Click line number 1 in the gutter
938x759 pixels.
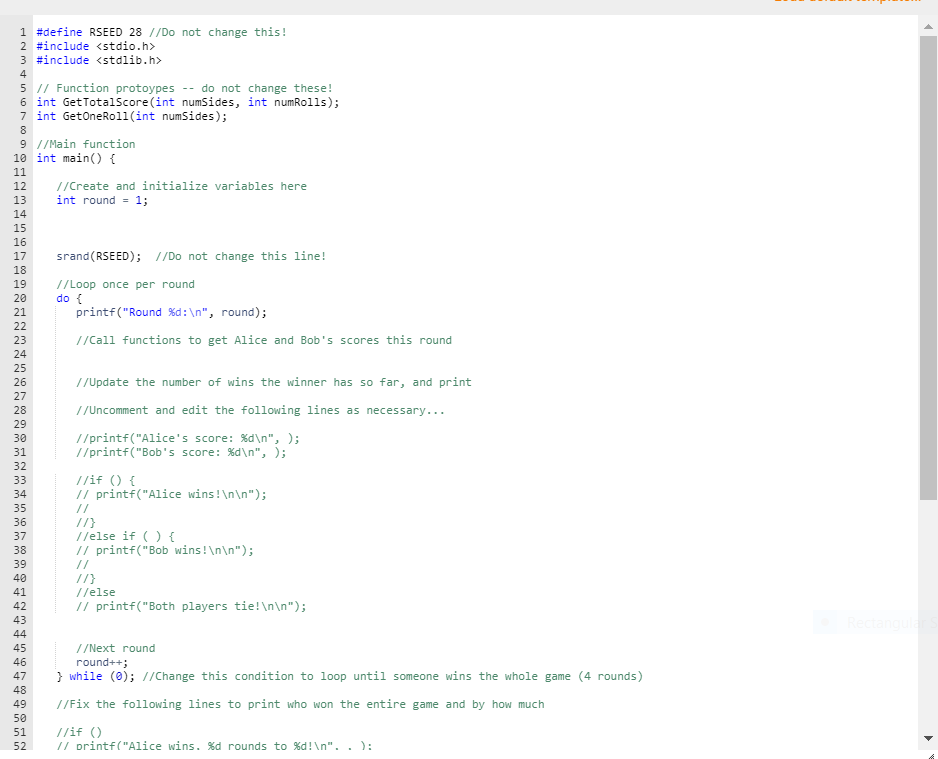(21, 32)
